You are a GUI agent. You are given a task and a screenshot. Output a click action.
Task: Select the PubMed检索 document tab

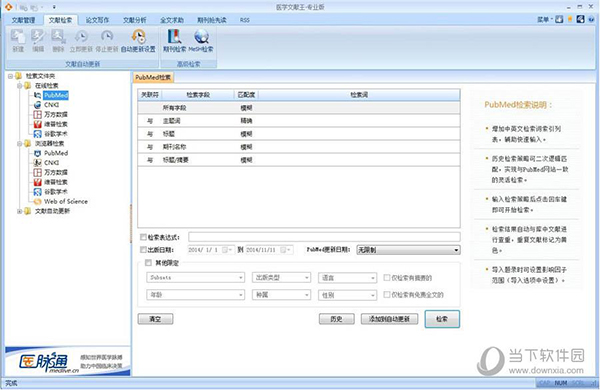click(153, 77)
